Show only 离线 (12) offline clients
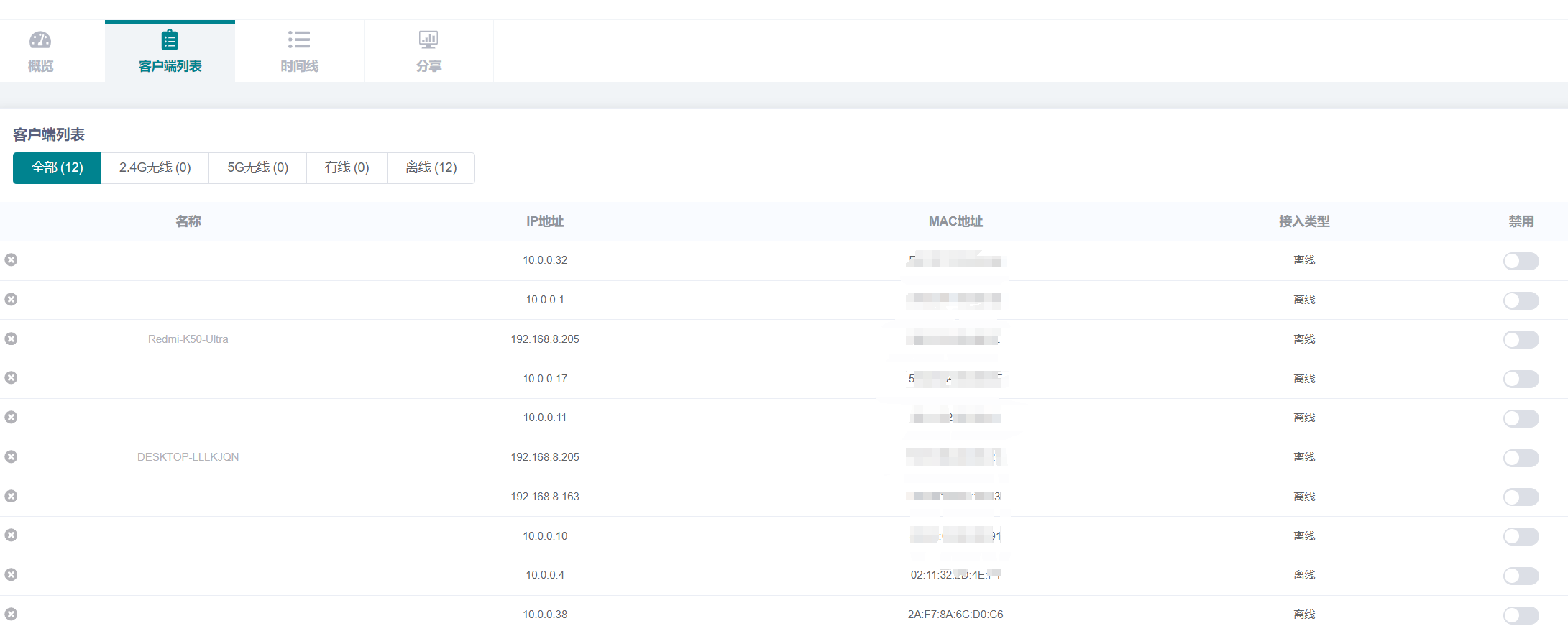This screenshot has height=626, width=1568. (431, 167)
